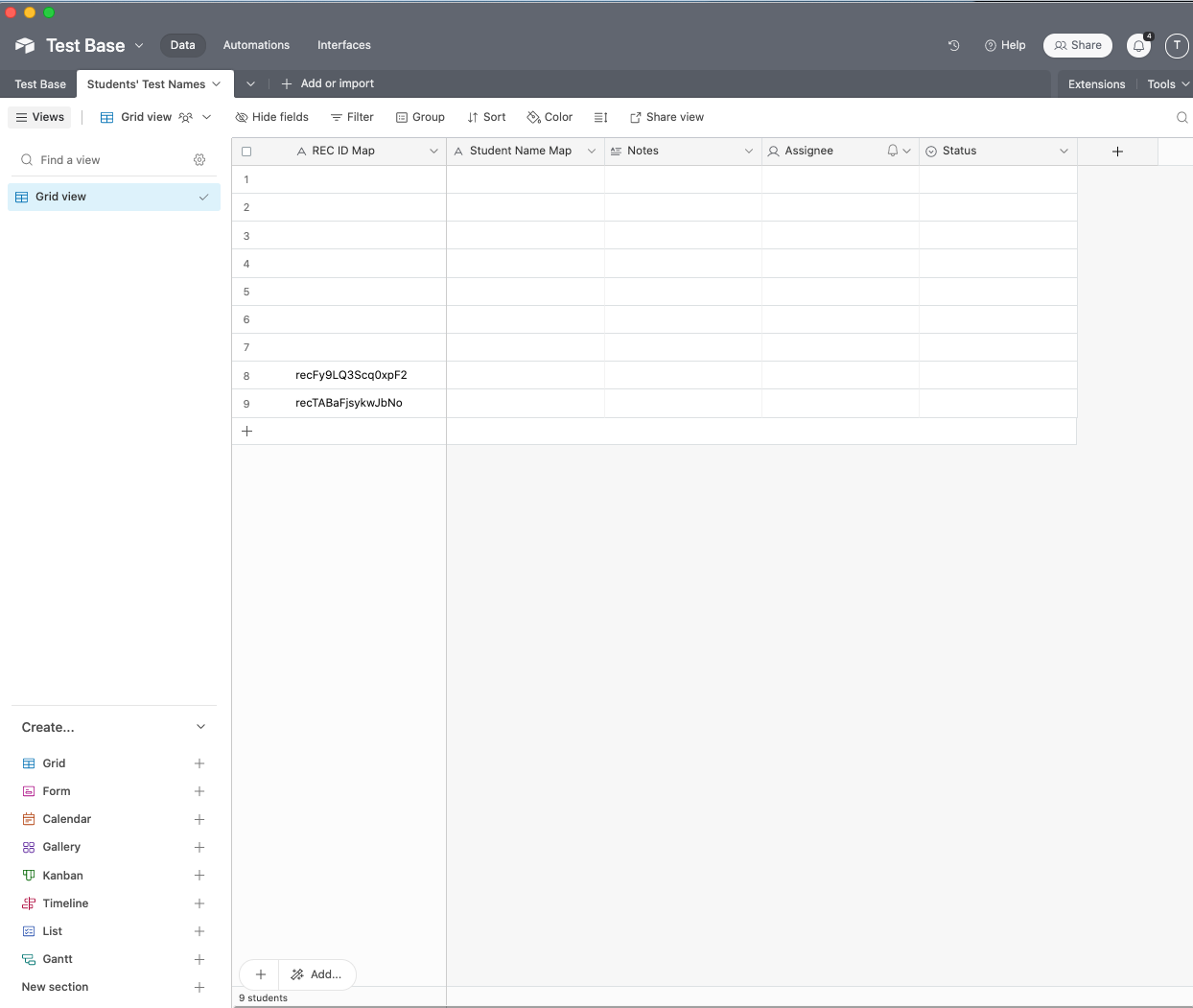Create a Calendar view from the list

point(66,819)
